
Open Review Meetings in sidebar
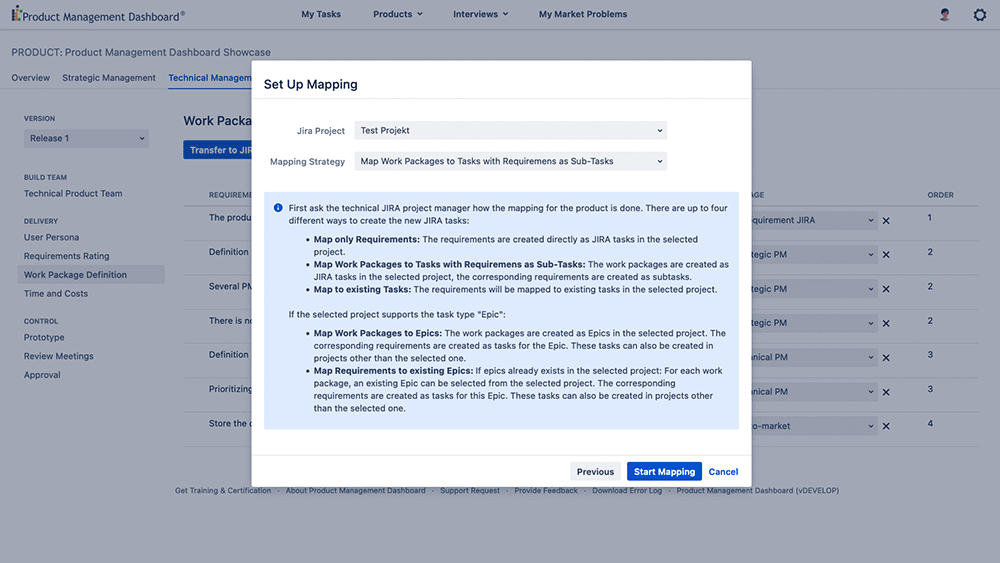coord(58,356)
